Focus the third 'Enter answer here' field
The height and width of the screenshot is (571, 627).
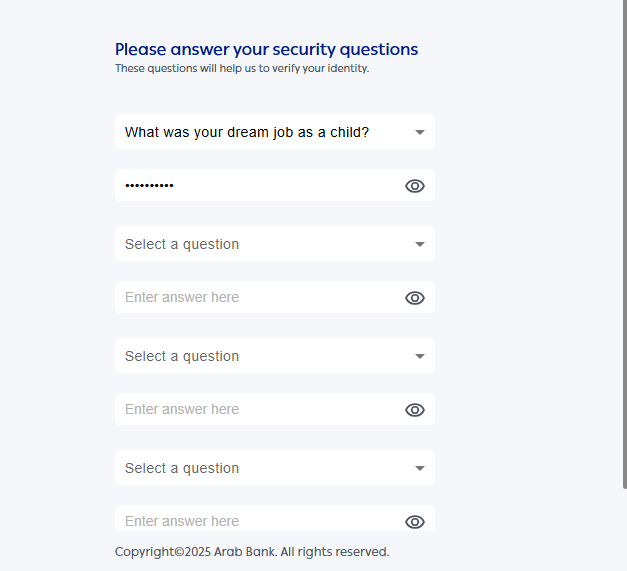pos(255,409)
